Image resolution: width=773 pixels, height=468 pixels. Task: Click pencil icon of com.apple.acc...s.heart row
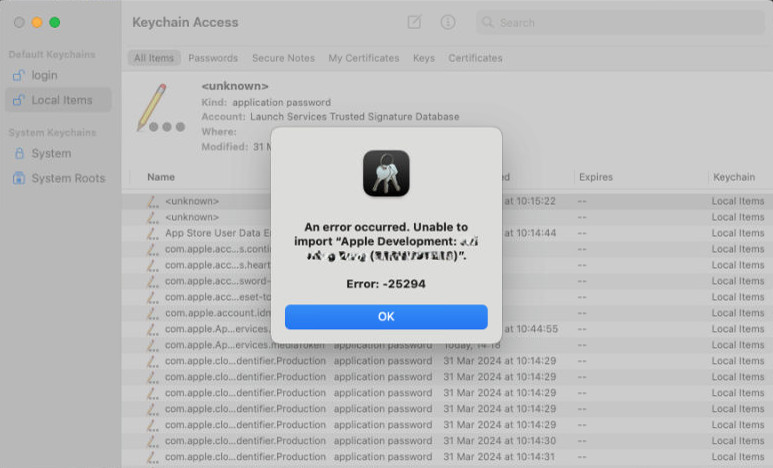click(x=153, y=265)
